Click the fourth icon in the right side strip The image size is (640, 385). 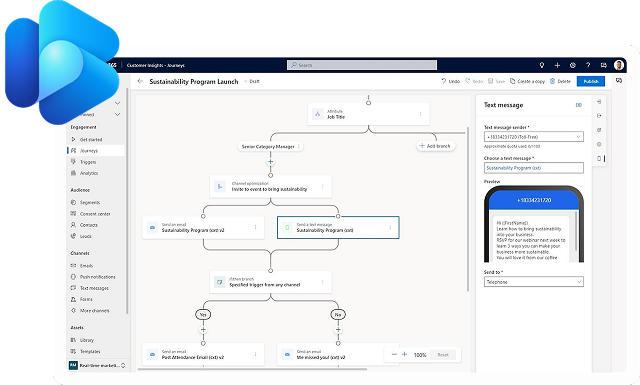click(x=599, y=144)
